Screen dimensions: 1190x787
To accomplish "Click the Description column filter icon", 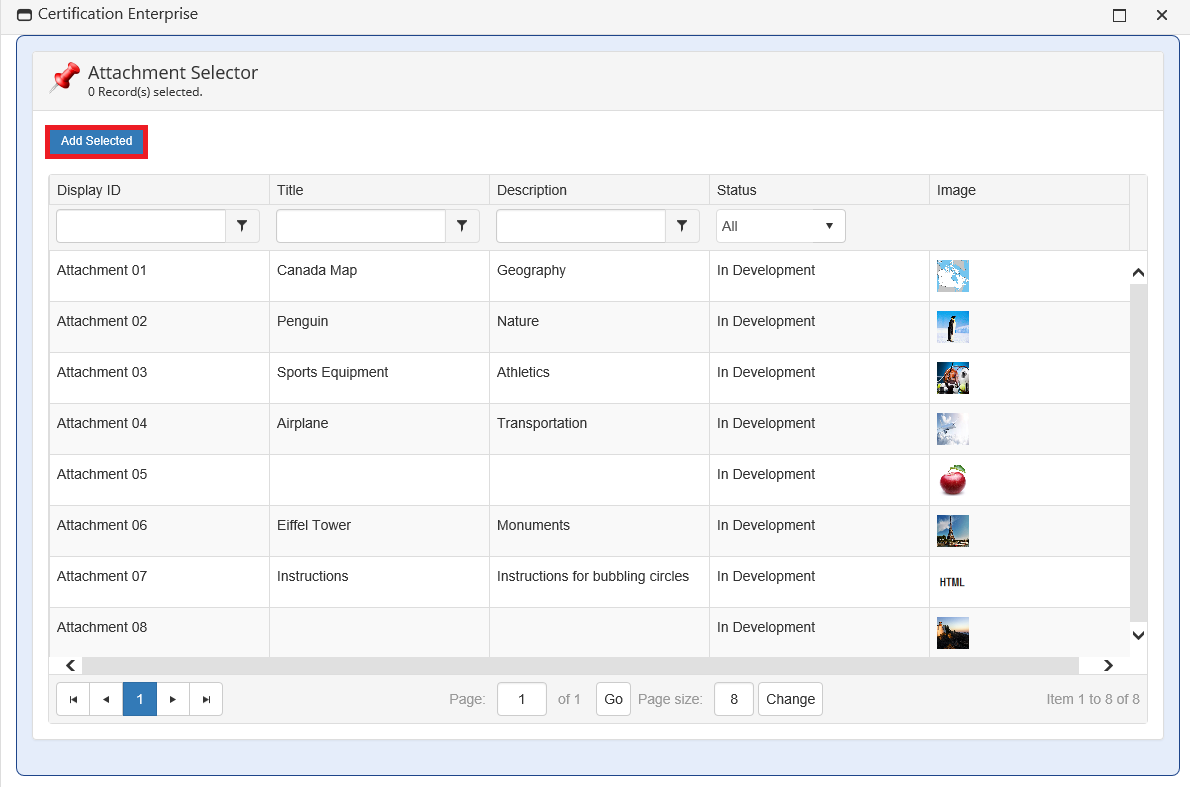I will [x=682, y=226].
